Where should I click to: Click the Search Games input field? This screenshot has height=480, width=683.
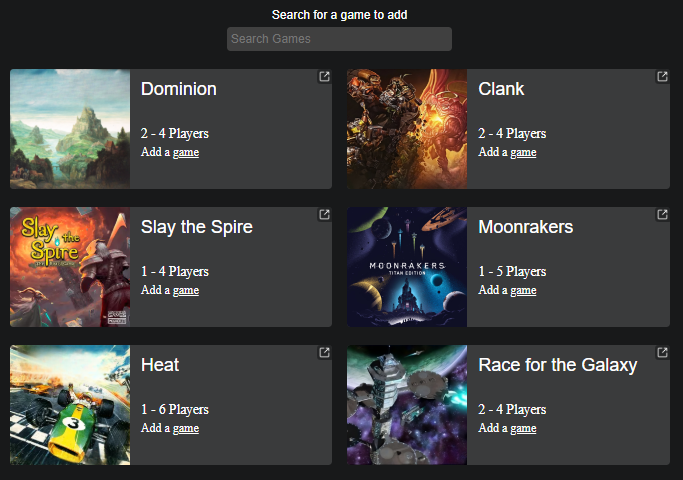tap(339, 39)
